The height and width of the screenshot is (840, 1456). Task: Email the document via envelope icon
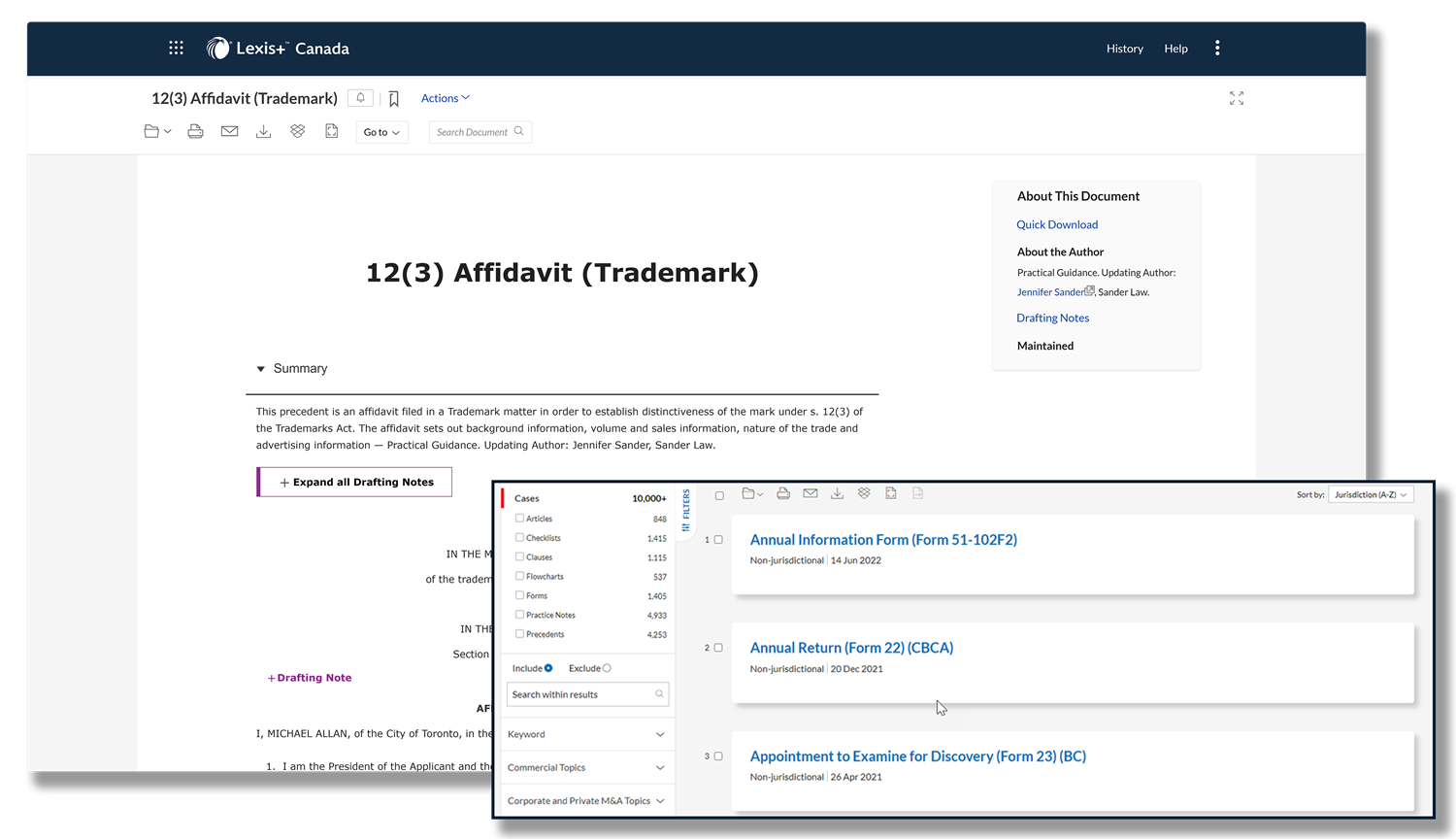click(x=229, y=131)
